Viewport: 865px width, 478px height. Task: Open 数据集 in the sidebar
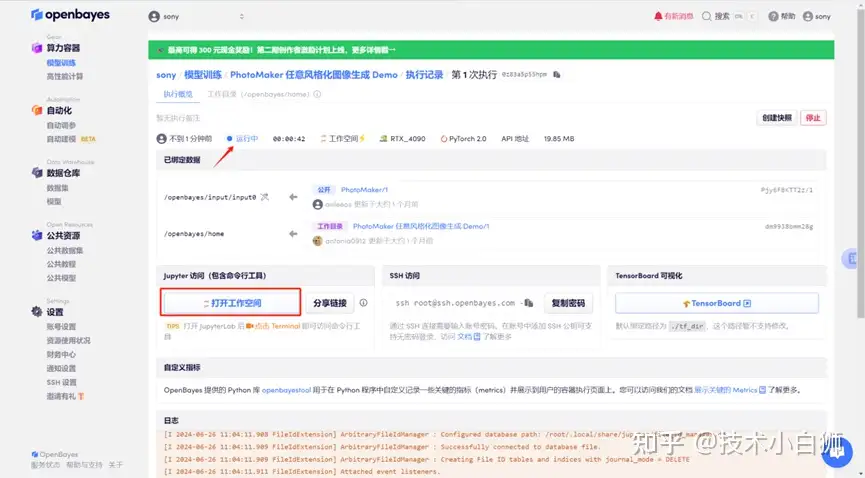click(x=57, y=188)
